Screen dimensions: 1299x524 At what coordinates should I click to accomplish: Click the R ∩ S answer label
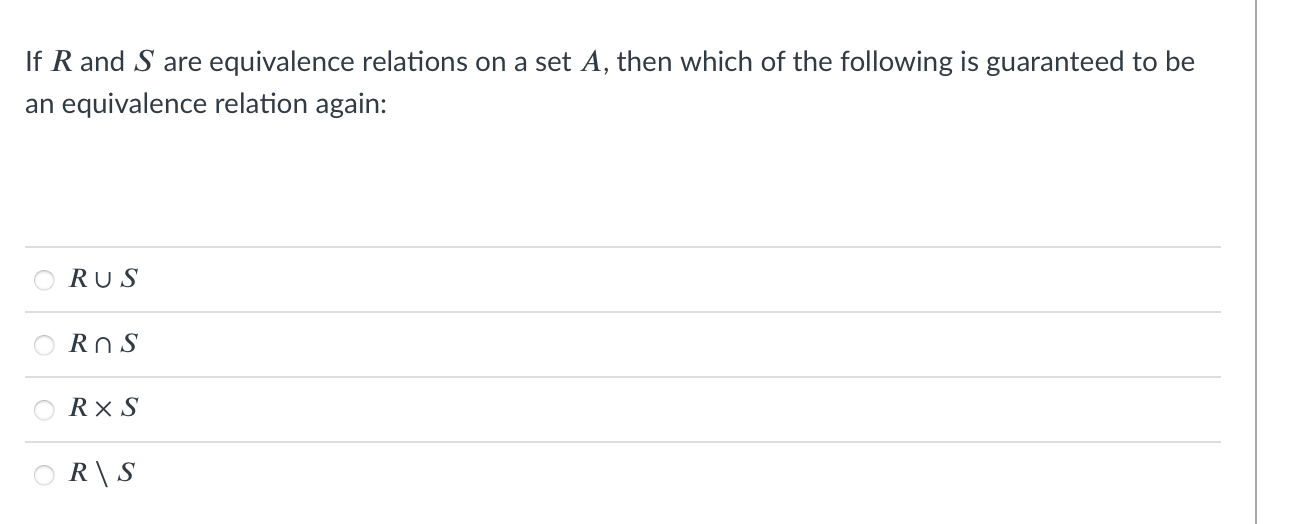click(x=103, y=344)
